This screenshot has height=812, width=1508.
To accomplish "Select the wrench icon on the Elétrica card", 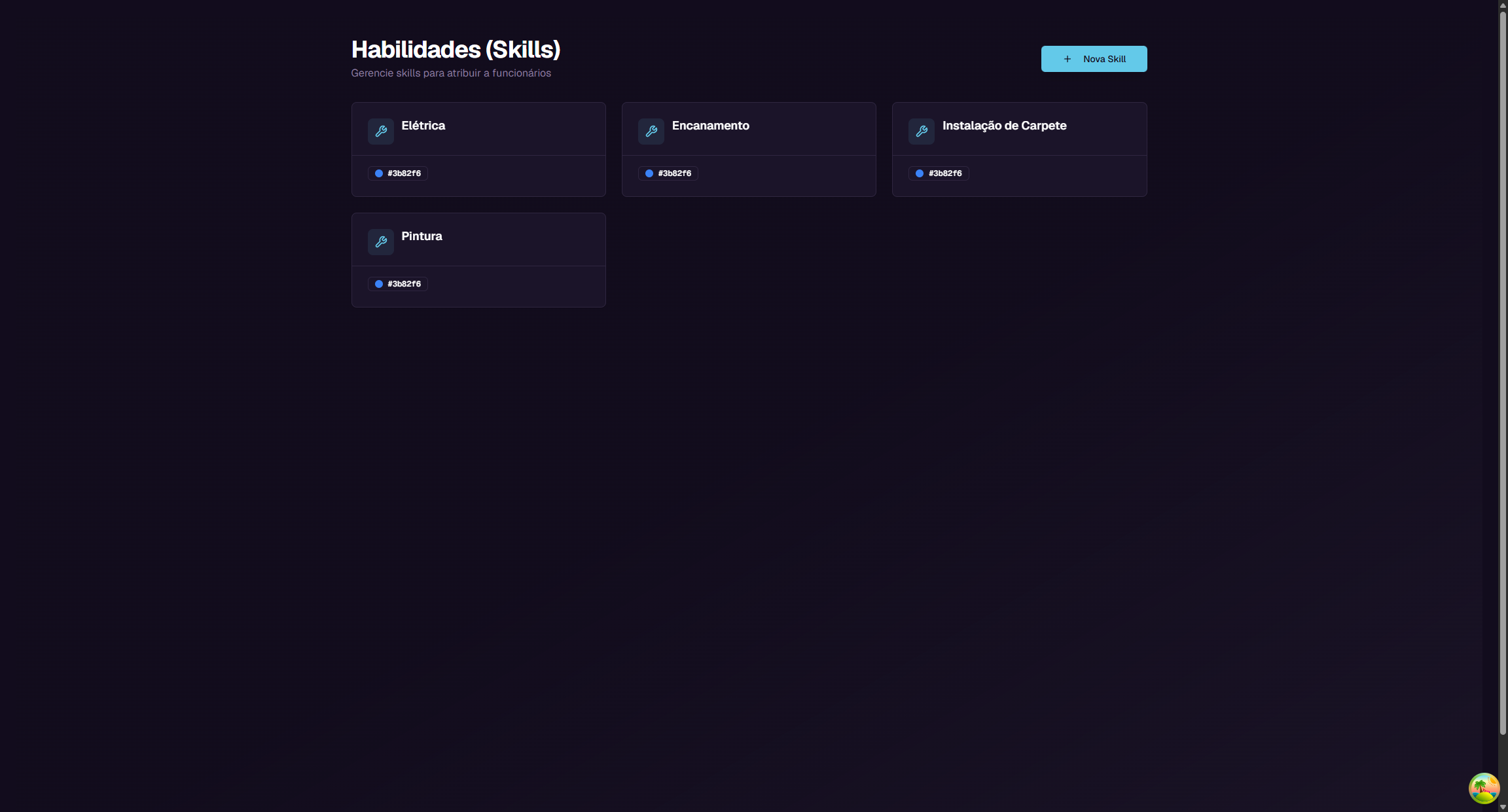I will [380, 131].
